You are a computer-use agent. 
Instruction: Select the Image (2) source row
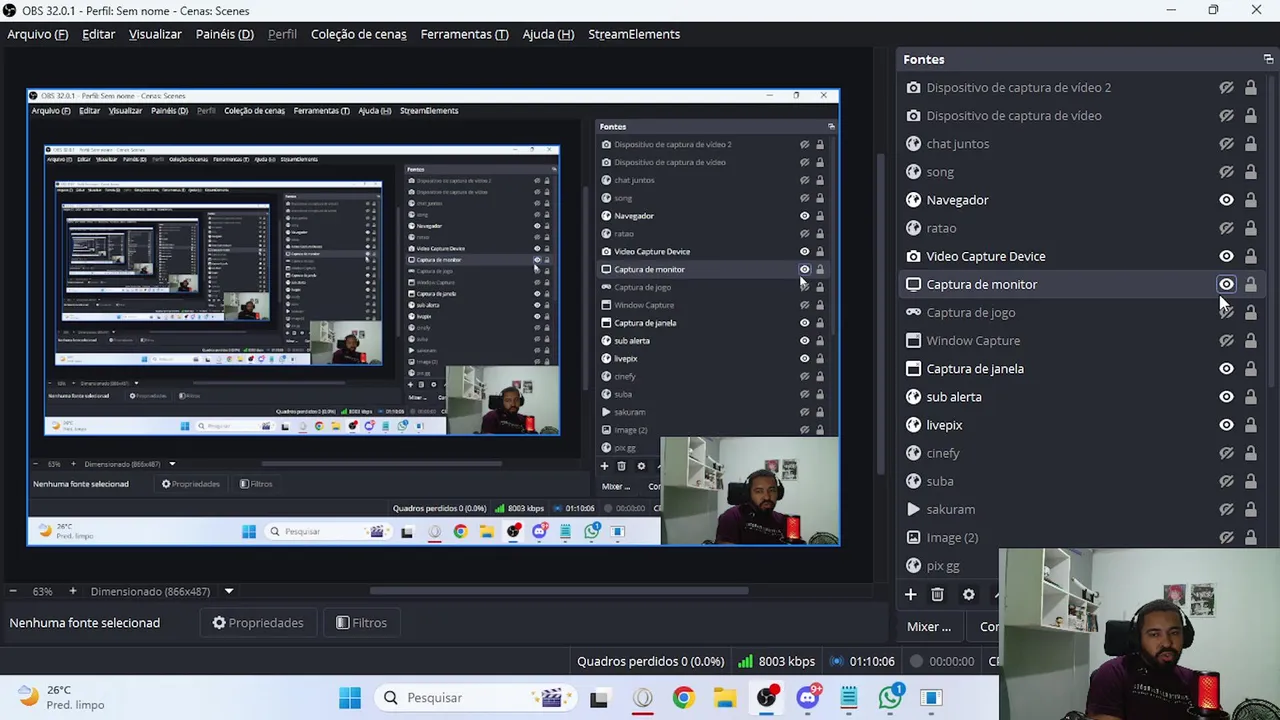(x=1080, y=538)
